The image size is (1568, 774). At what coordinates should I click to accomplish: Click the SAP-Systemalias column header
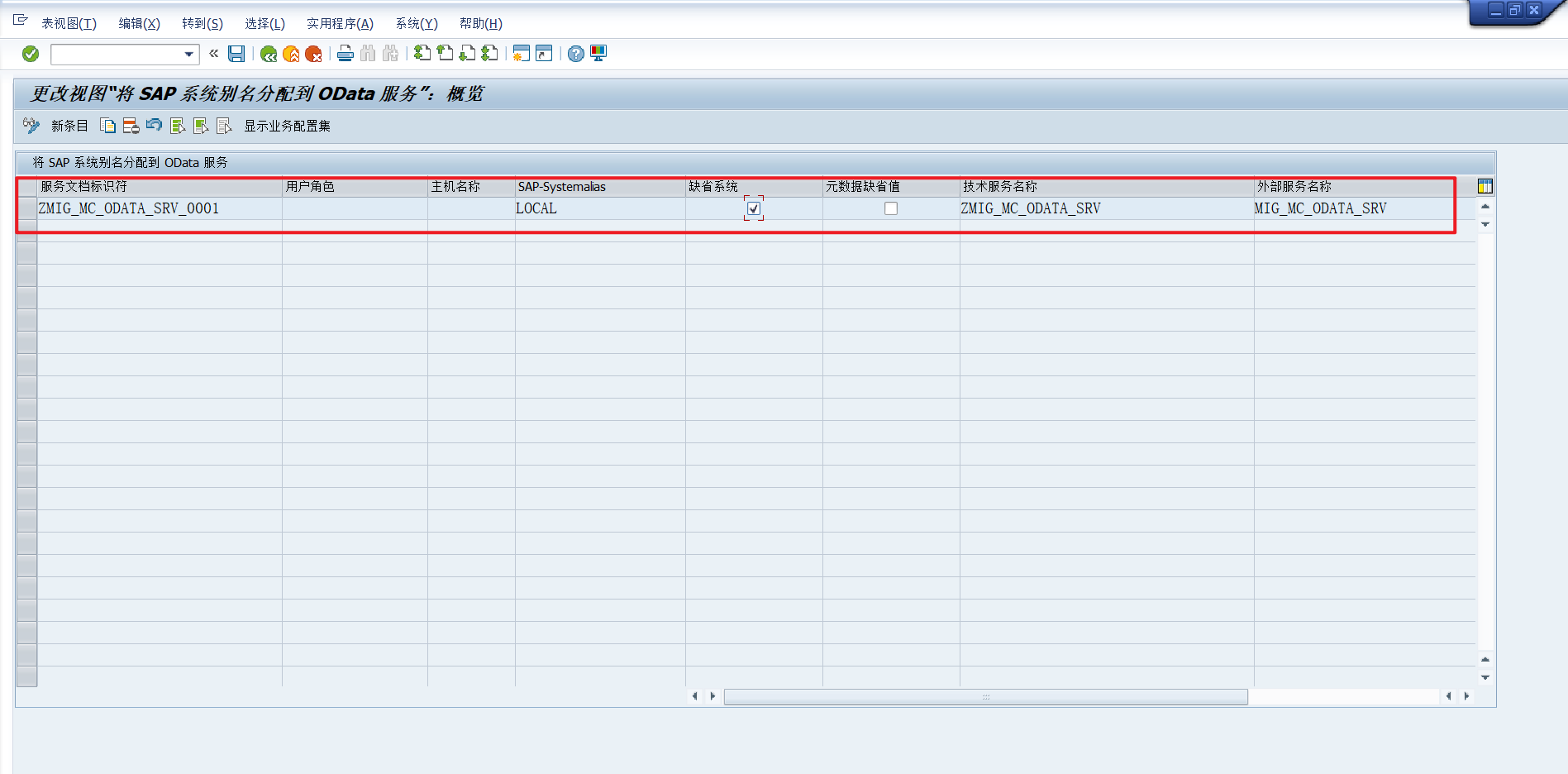click(601, 187)
